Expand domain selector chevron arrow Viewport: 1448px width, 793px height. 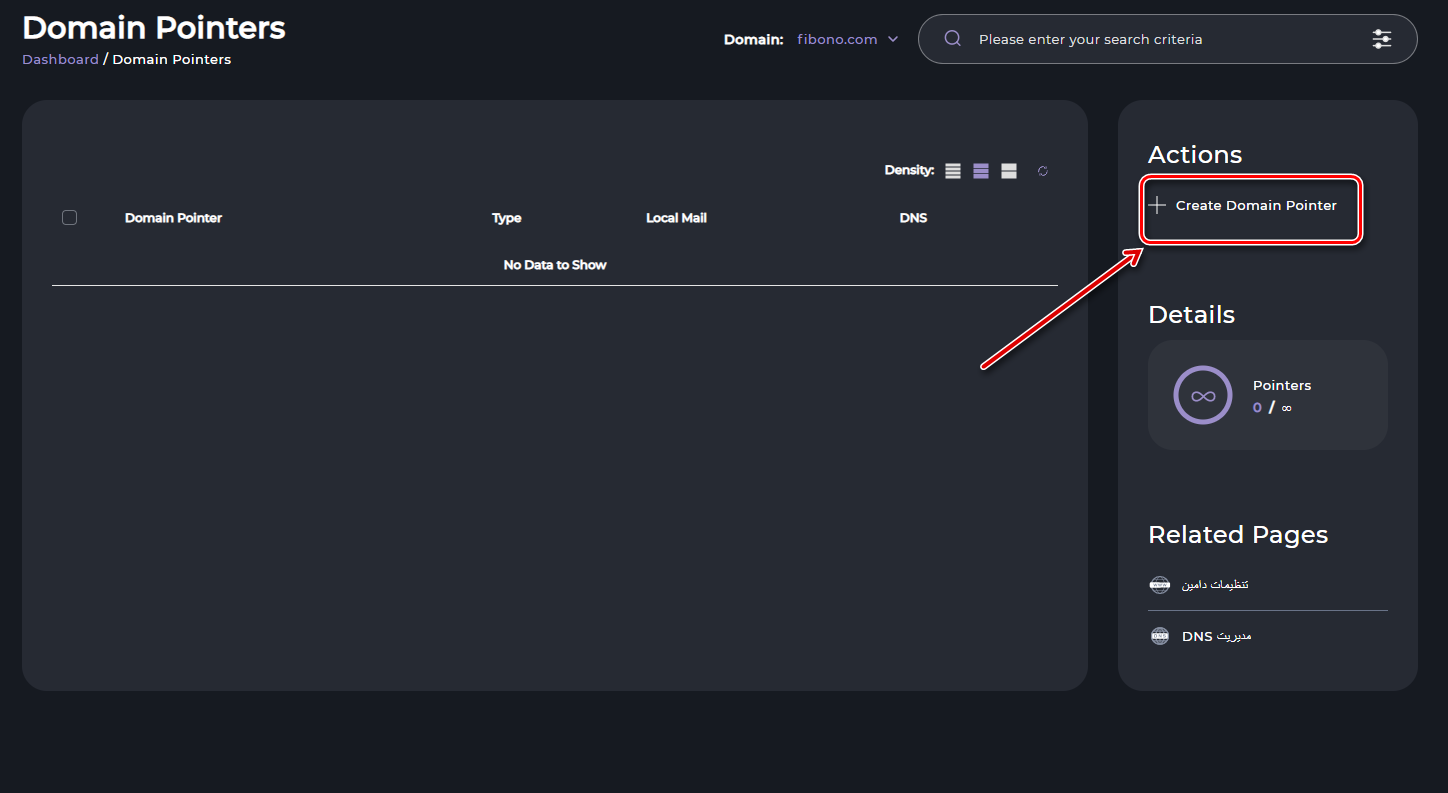(x=893, y=40)
